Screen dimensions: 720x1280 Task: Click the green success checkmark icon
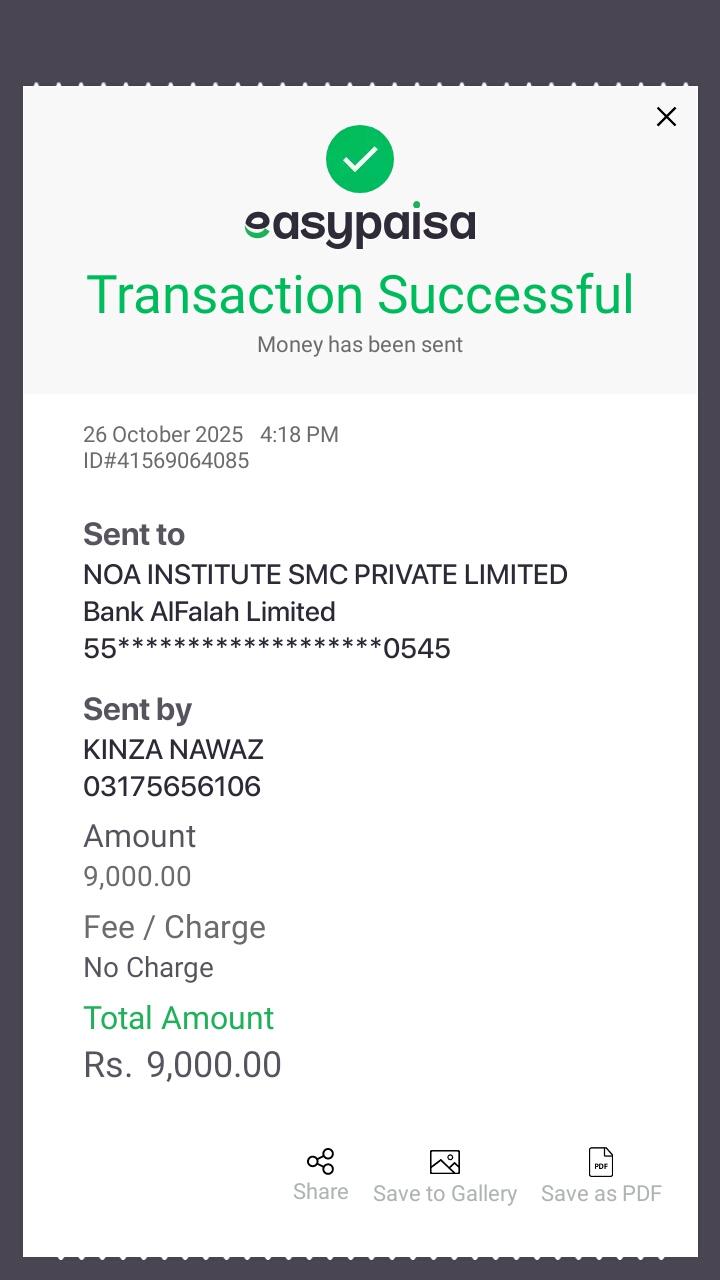(360, 159)
